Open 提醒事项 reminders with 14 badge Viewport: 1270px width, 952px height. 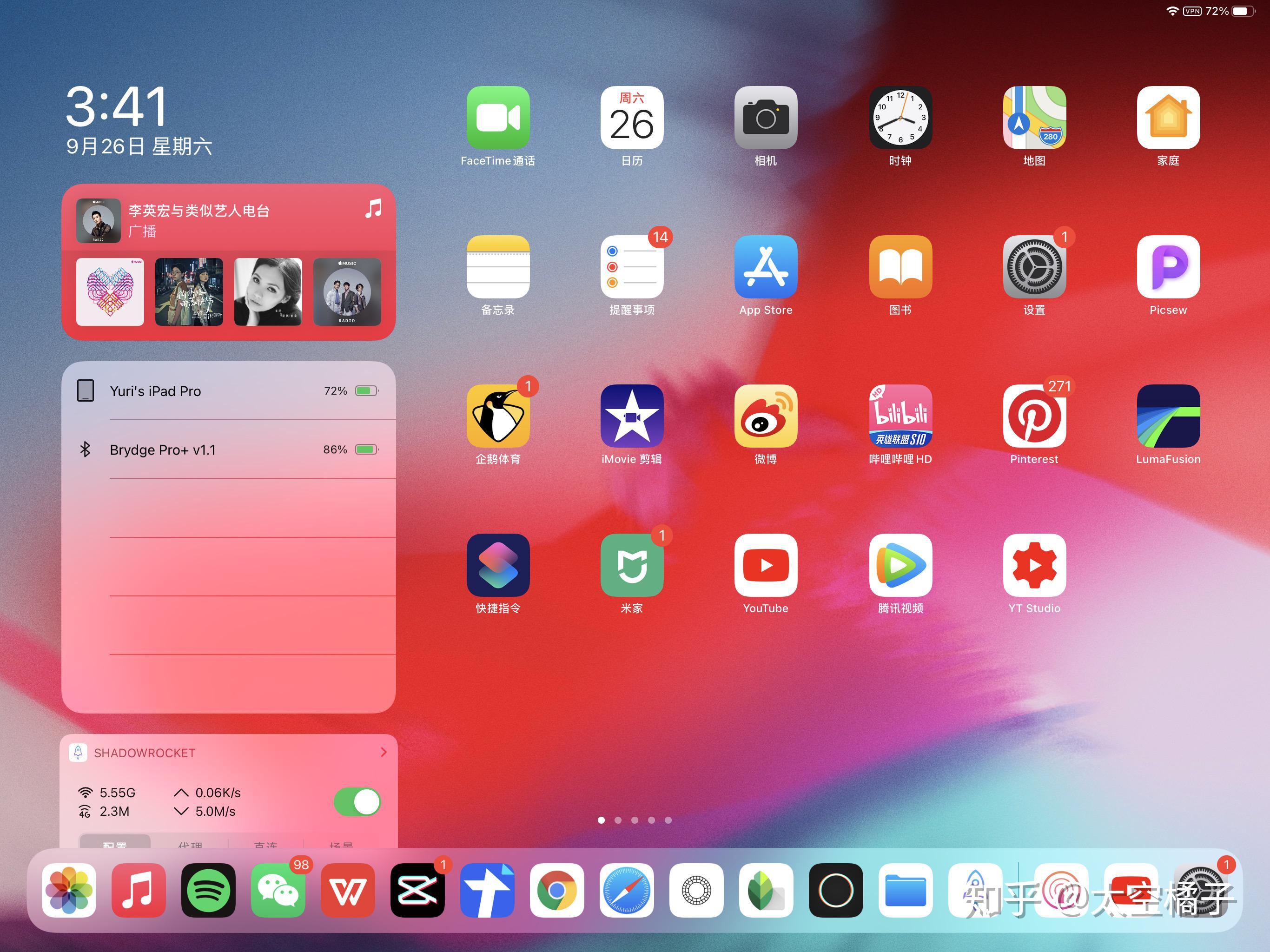pyautogui.click(x=632, y=267)
